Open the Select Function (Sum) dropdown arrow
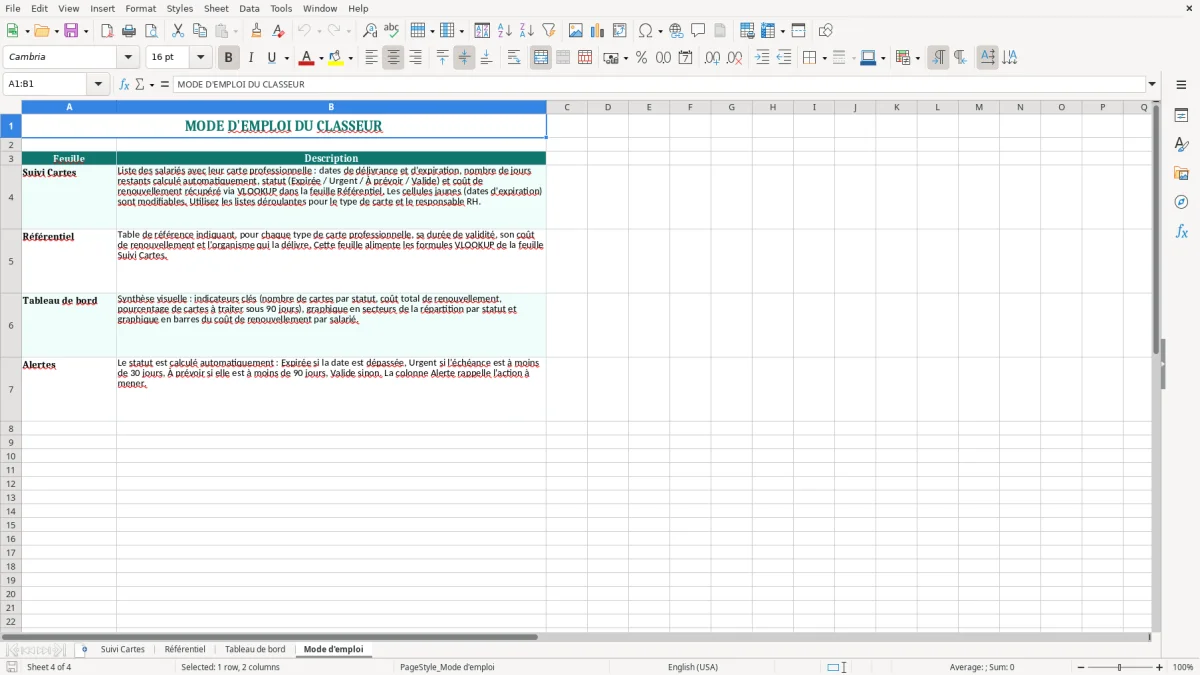 (x=152, y=85)
